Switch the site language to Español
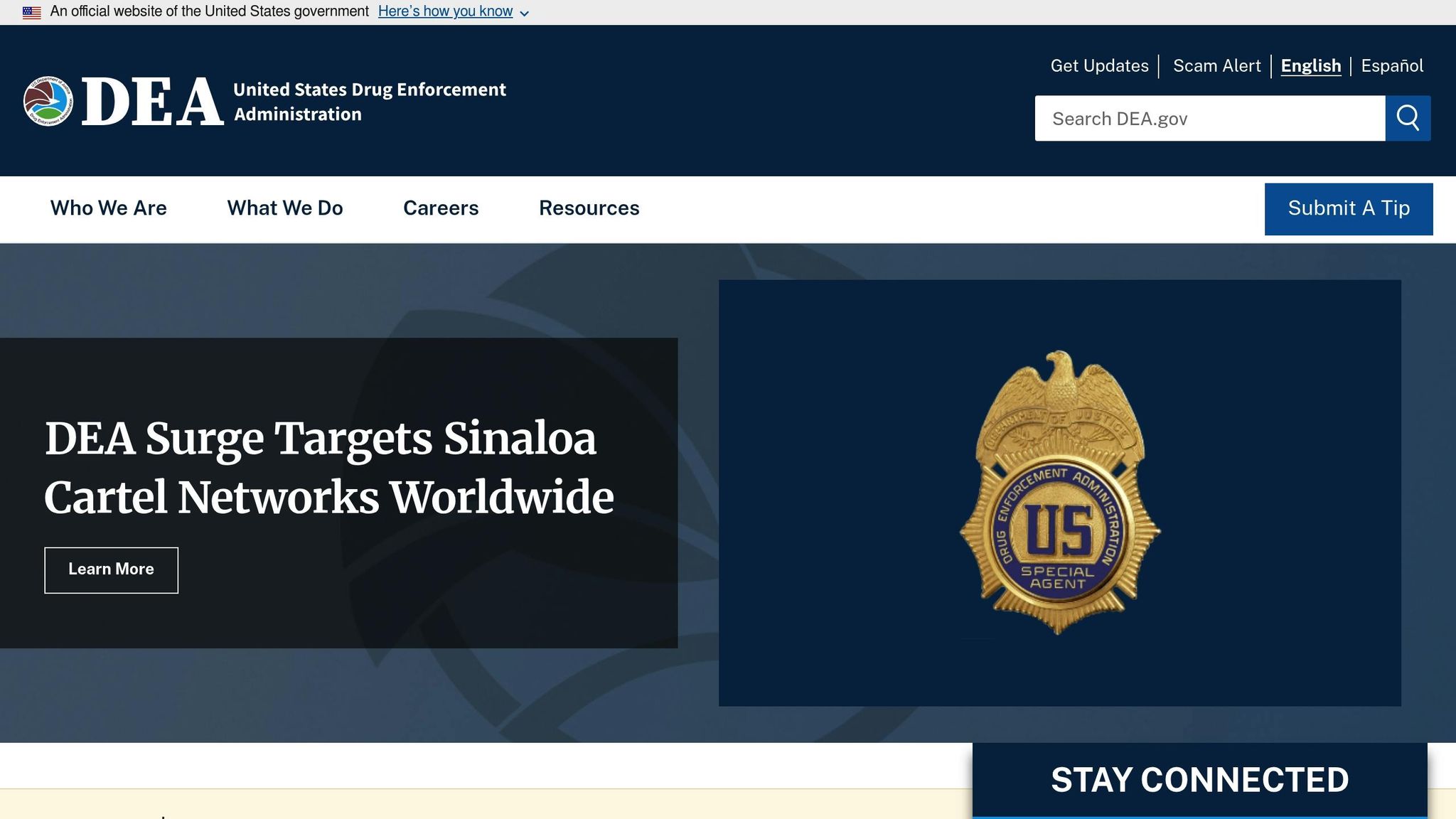 [1392, 65]
